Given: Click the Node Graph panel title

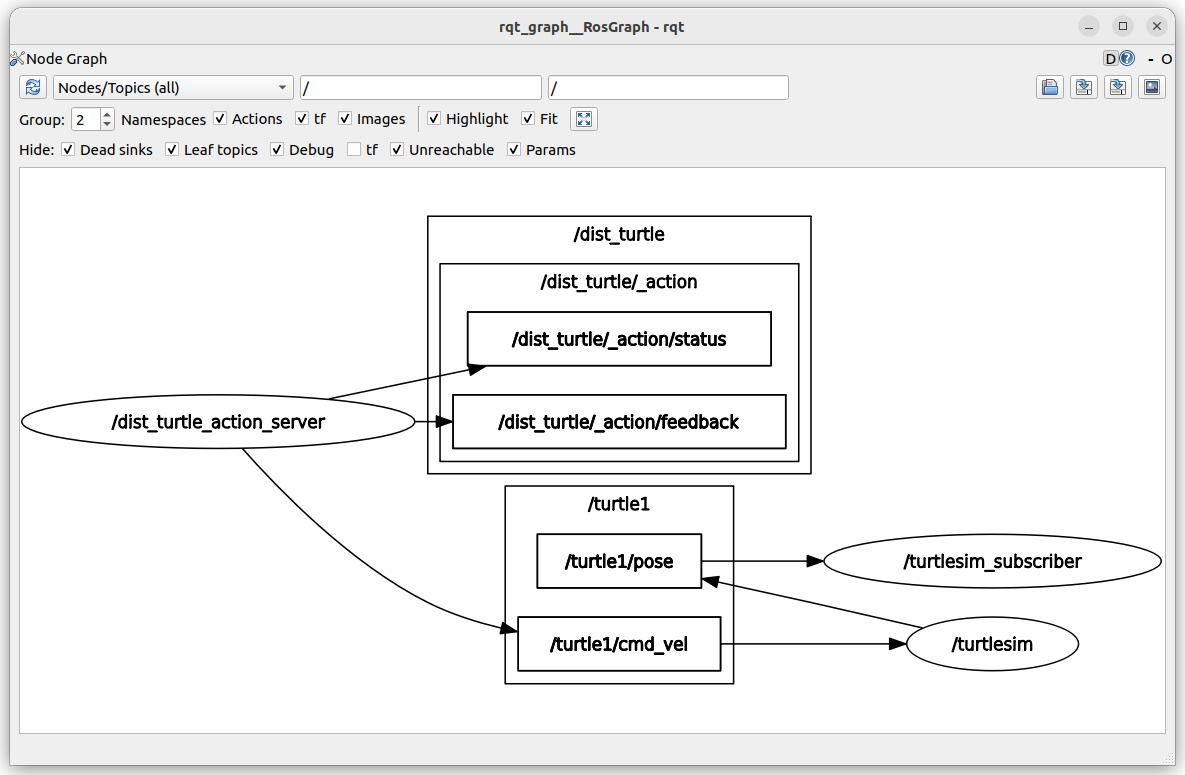Looking at the screenshot, I should (67, 59).
